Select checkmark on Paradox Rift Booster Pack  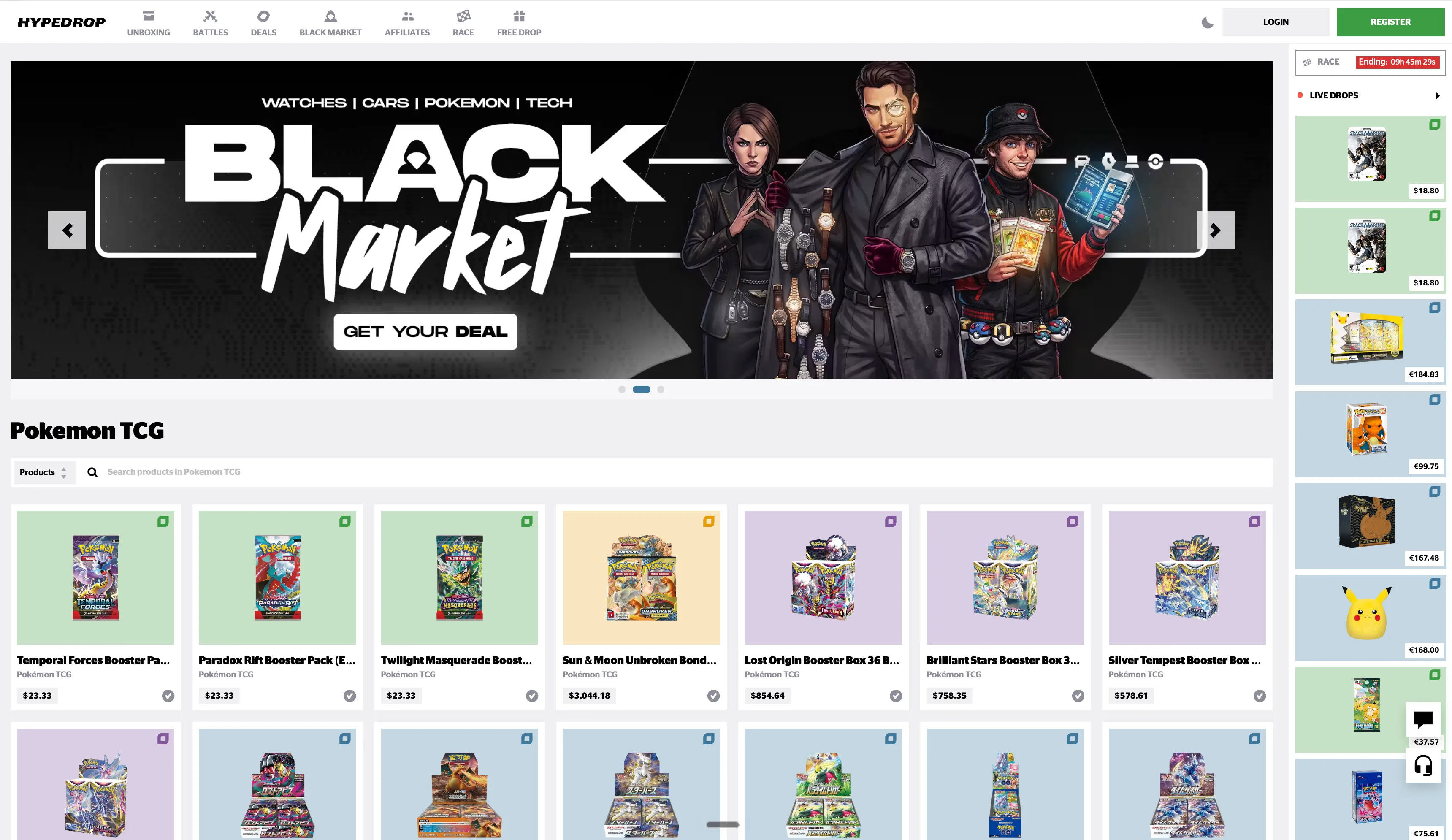coord(350,696)
